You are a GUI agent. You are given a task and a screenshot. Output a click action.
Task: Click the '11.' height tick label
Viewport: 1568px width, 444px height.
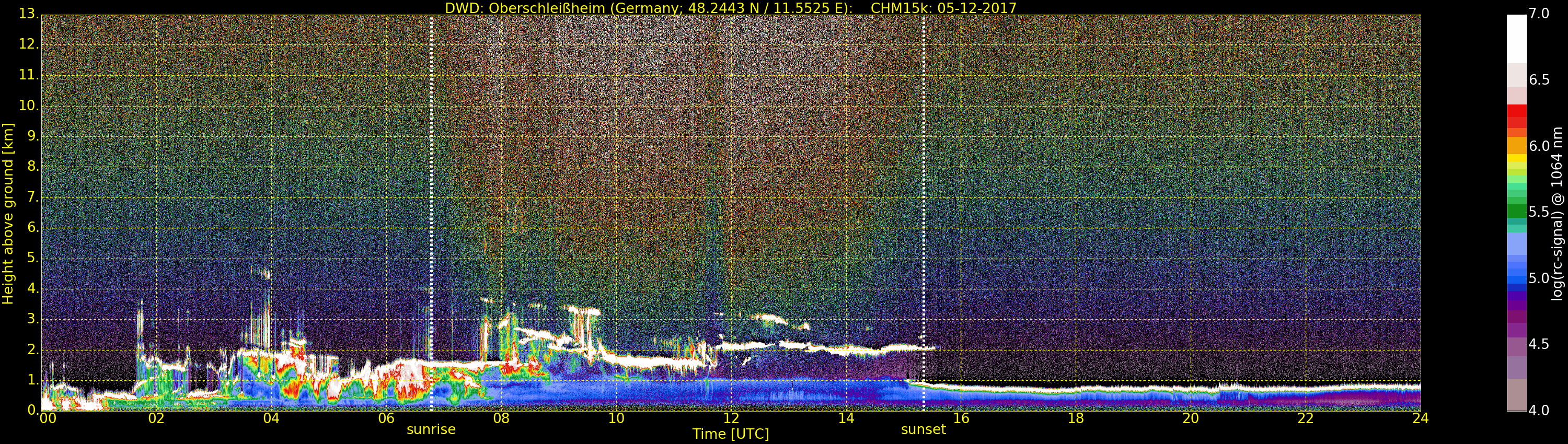(29, 75)
